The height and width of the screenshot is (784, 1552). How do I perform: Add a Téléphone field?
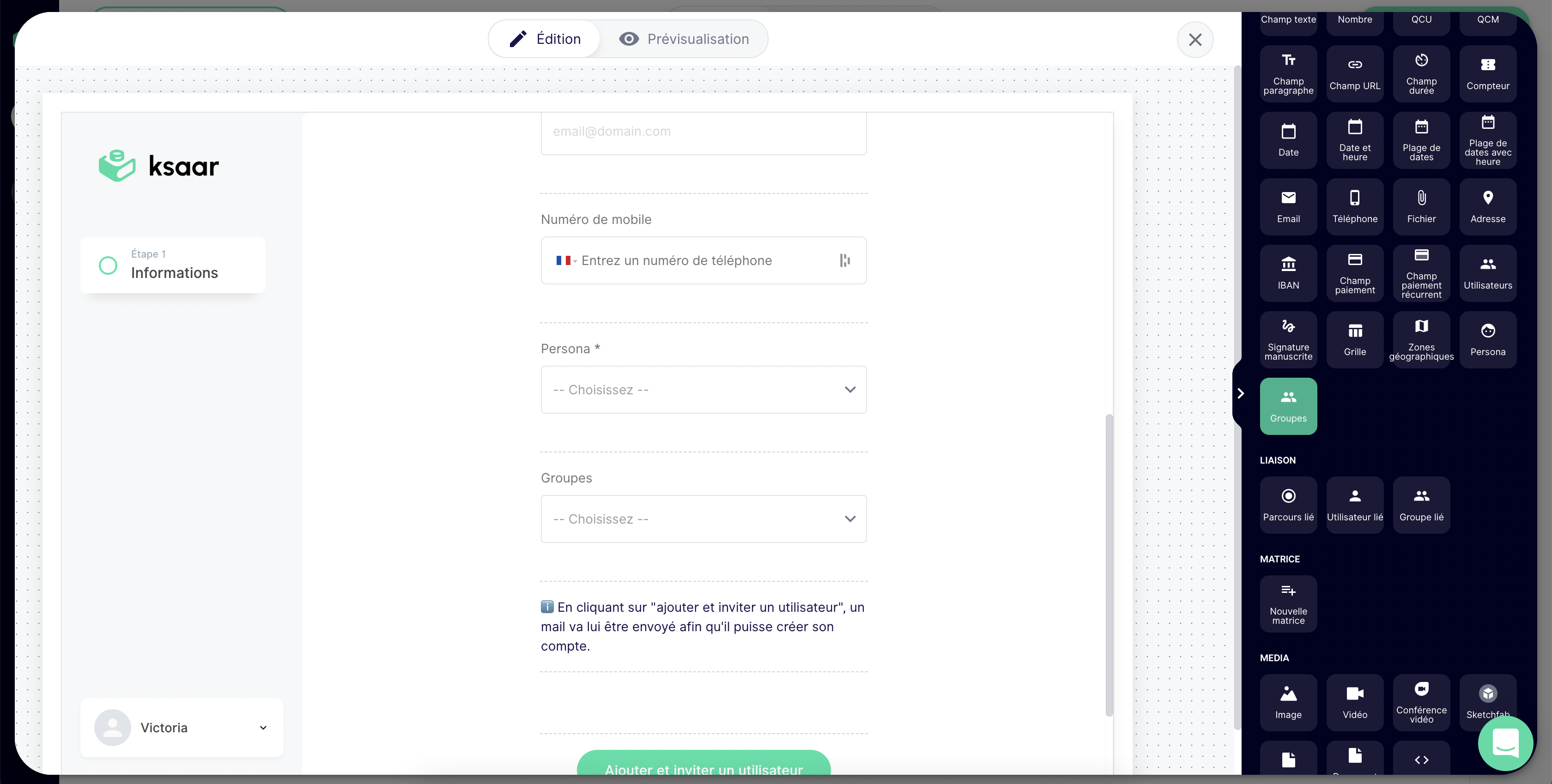pos(1354,206)
